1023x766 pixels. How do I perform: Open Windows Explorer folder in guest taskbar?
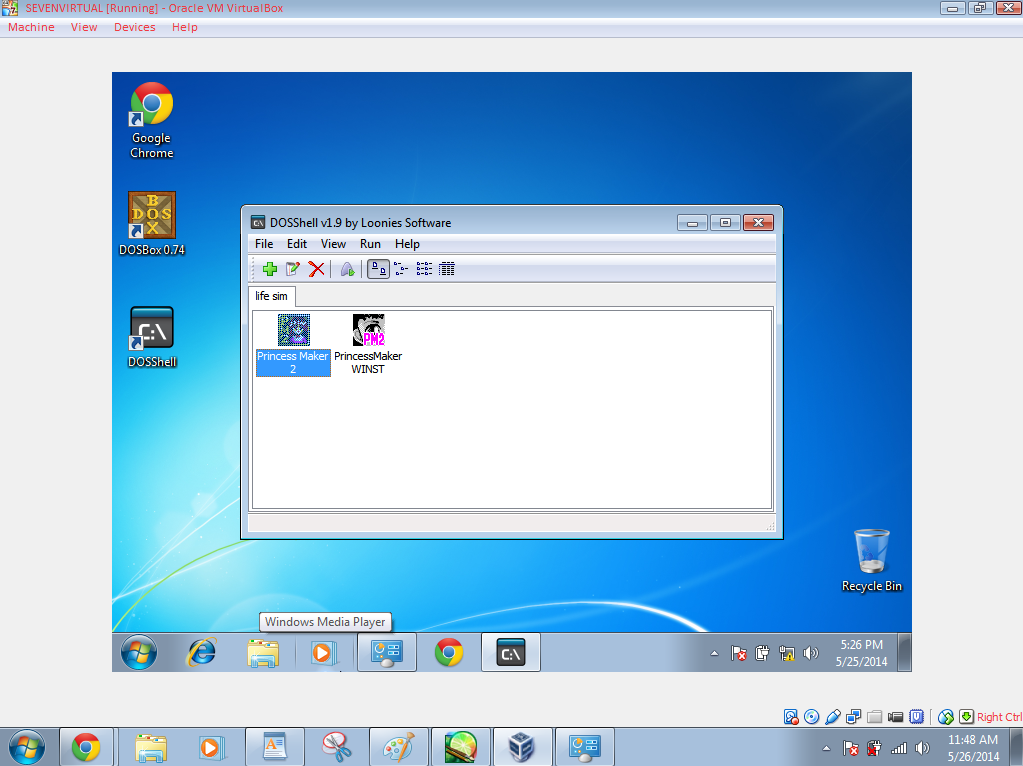point(263,652)
